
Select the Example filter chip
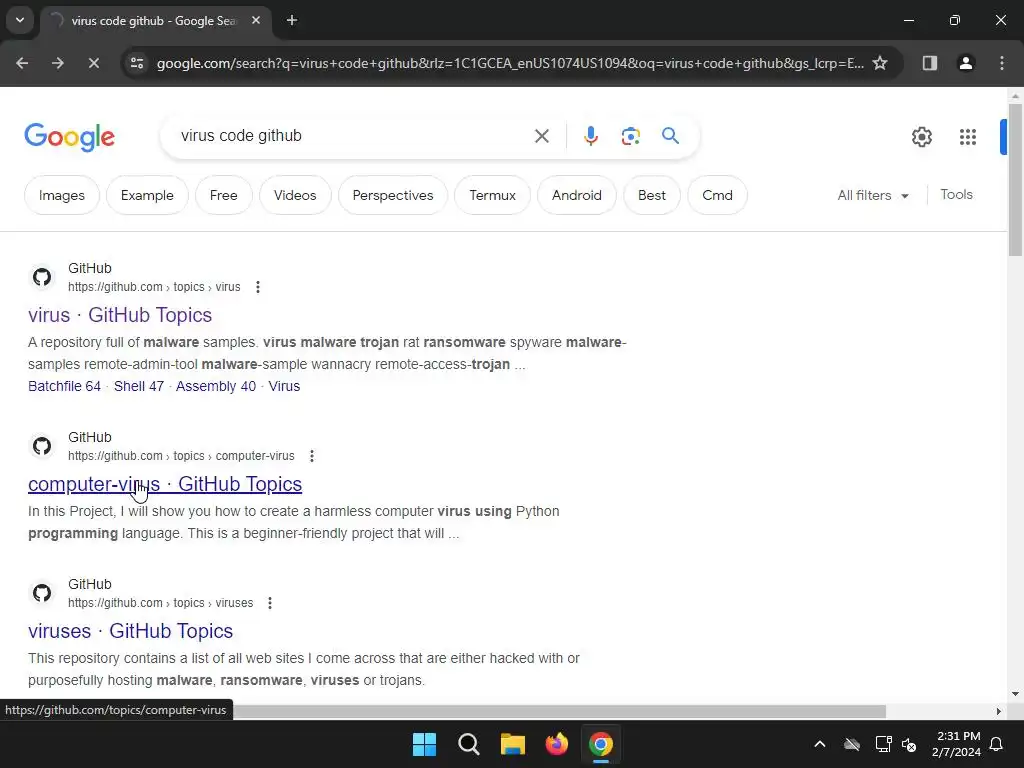pos(147,195)
